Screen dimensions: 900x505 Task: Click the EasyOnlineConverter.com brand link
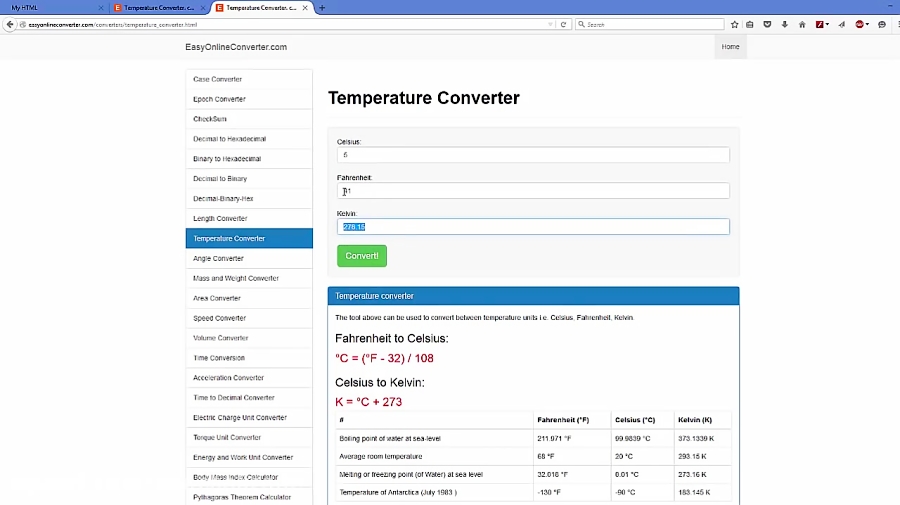pos(236,47)
